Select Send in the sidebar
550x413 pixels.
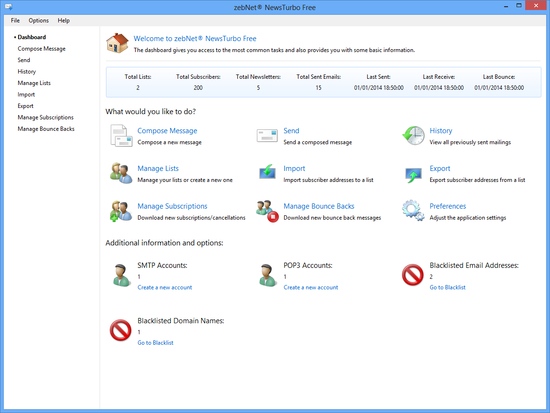(x=24, y=60)
